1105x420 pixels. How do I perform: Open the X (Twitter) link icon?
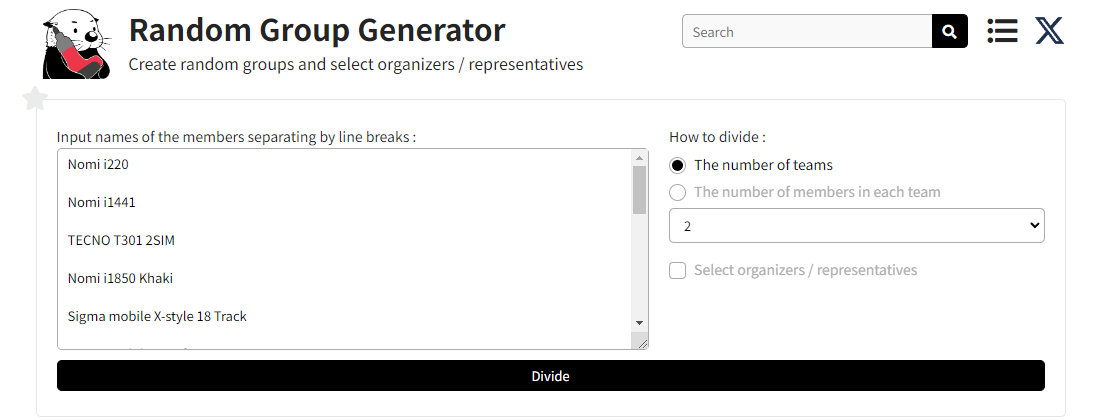(1049, 31)
